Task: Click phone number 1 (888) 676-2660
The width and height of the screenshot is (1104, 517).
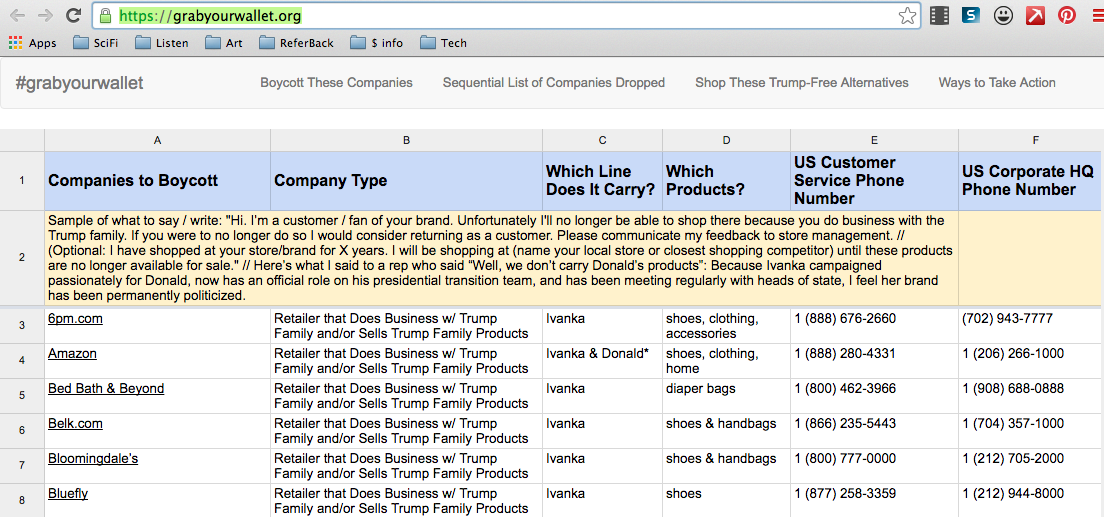Action: pyautogui.click(x=845, y=318)
